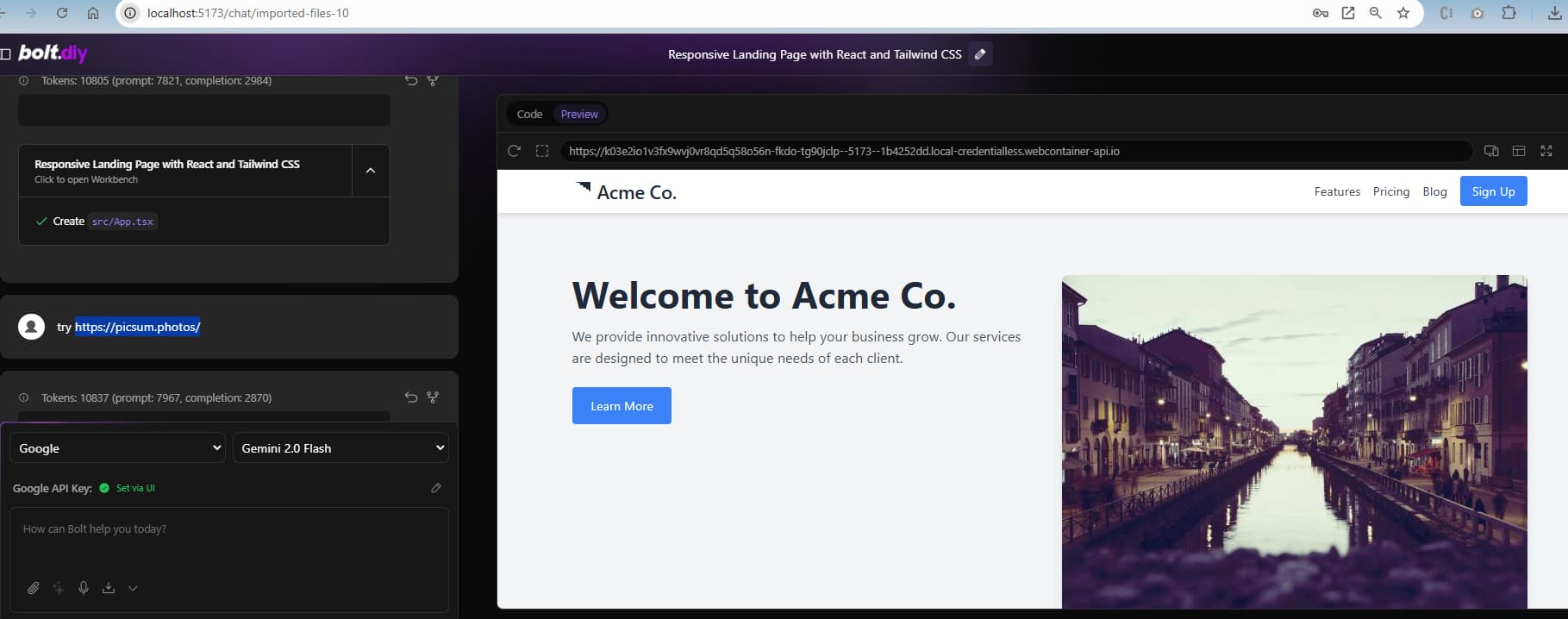Bookmark this page with the star
Image resolution: width=1568 pixels, height=619 pixels.
click(x=1403, y=13)
